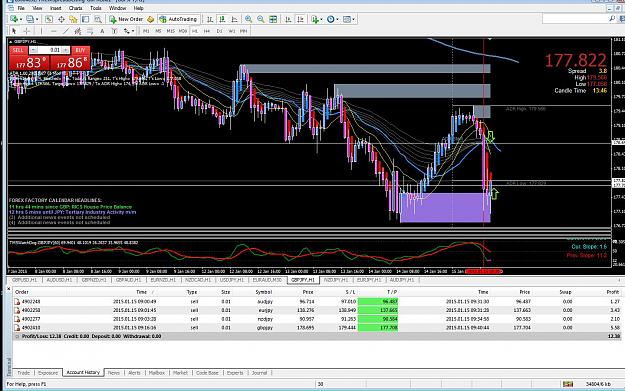Toggle the Market Watch window
625x391 pixels.
point(49,19)
